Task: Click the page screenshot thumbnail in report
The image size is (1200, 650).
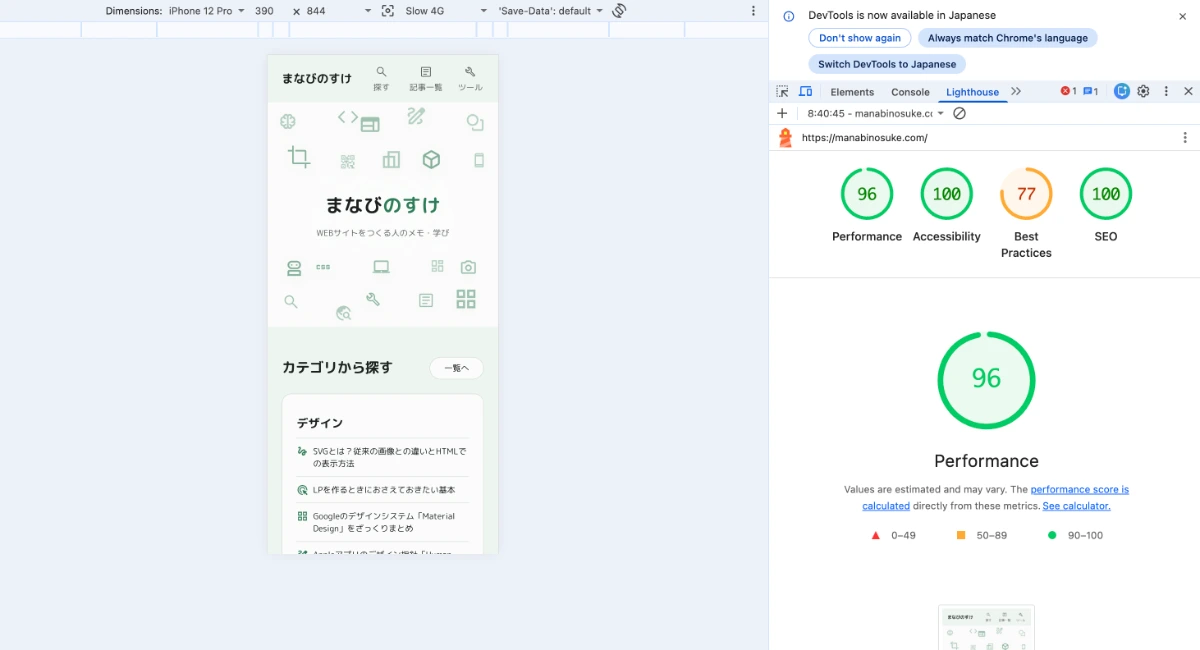Action: [x=986, y=627]
